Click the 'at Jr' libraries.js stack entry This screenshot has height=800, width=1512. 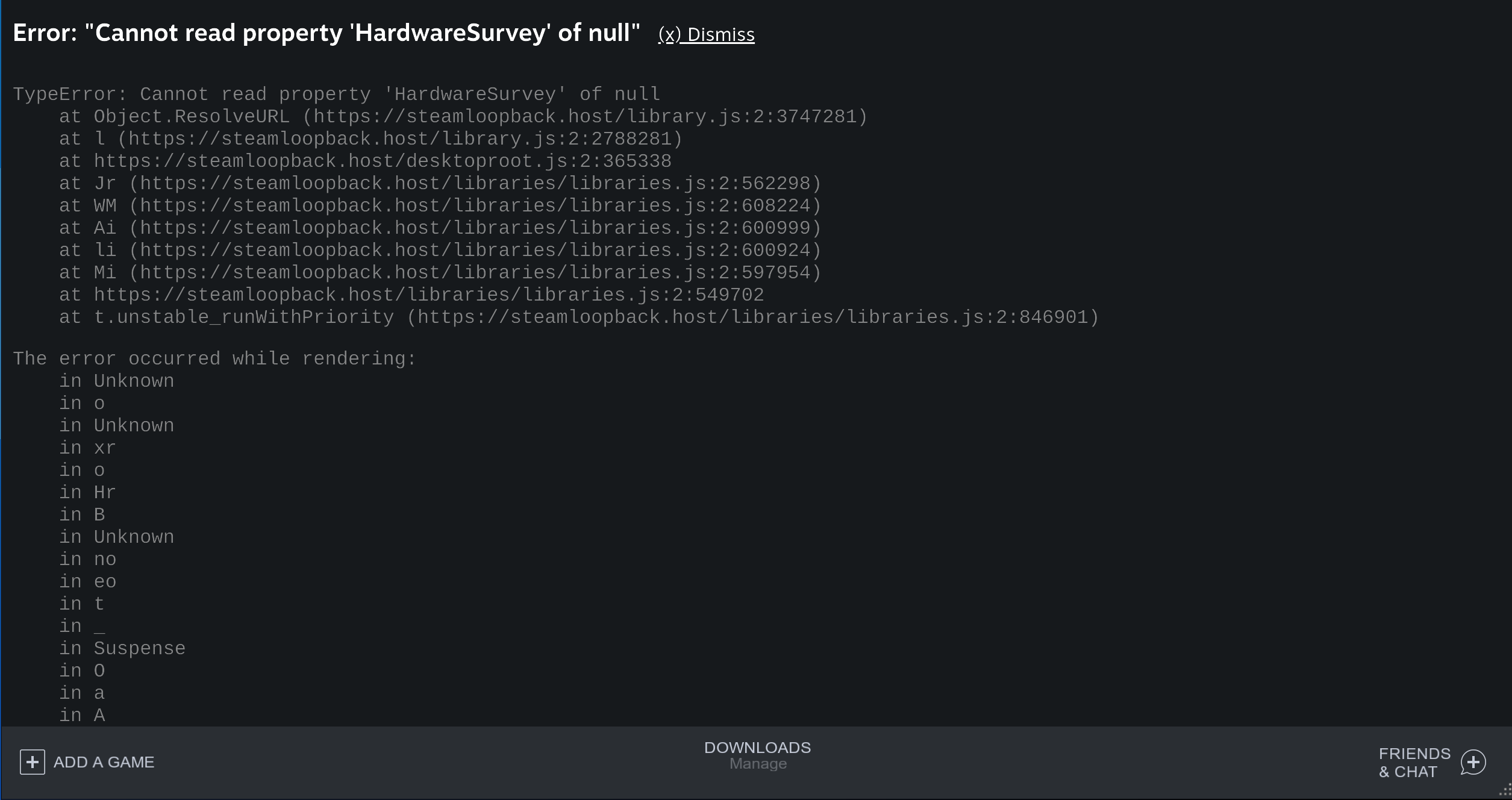(x=440, y=183)
